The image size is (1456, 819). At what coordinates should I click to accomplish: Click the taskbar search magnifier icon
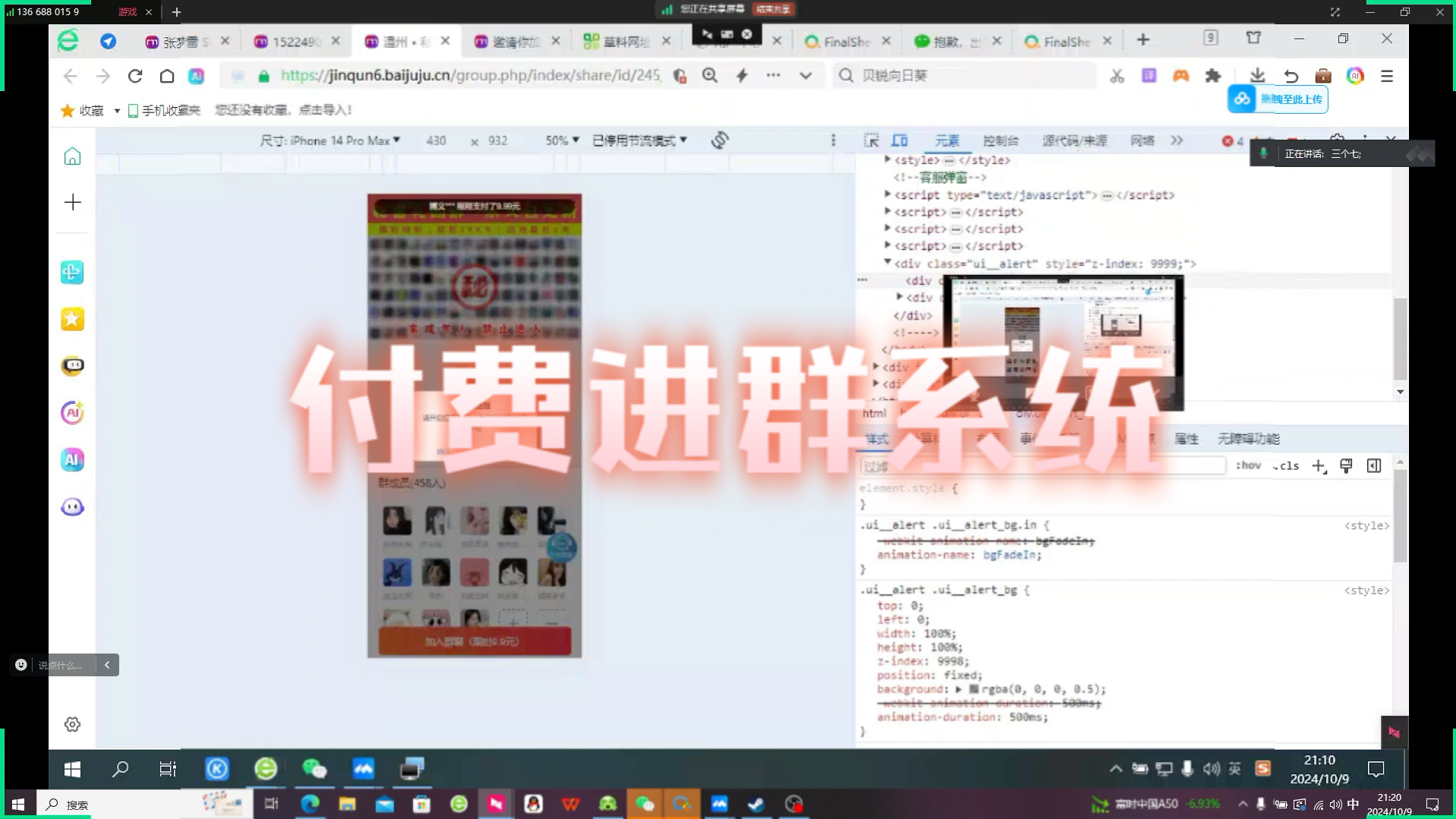[x=120, y=769]
